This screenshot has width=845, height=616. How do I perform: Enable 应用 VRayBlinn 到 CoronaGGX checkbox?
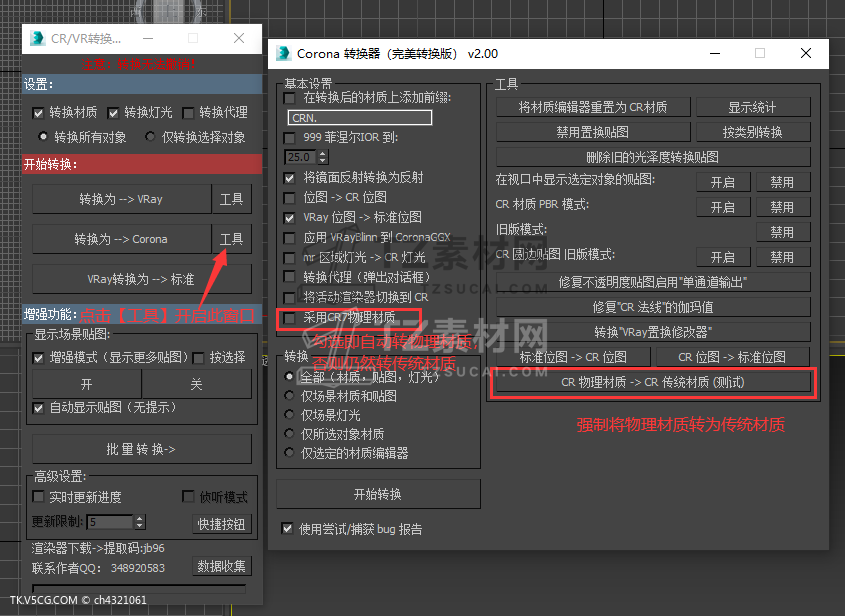pos(289,238)
